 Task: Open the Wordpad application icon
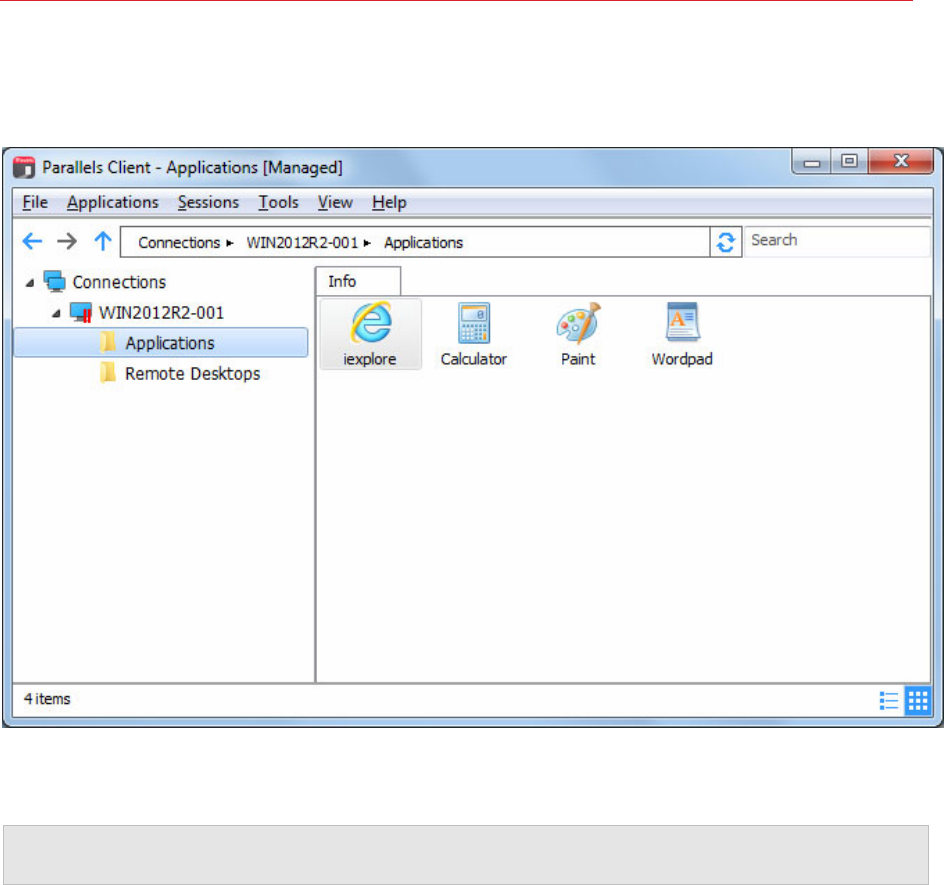click(x=682, y=322)
